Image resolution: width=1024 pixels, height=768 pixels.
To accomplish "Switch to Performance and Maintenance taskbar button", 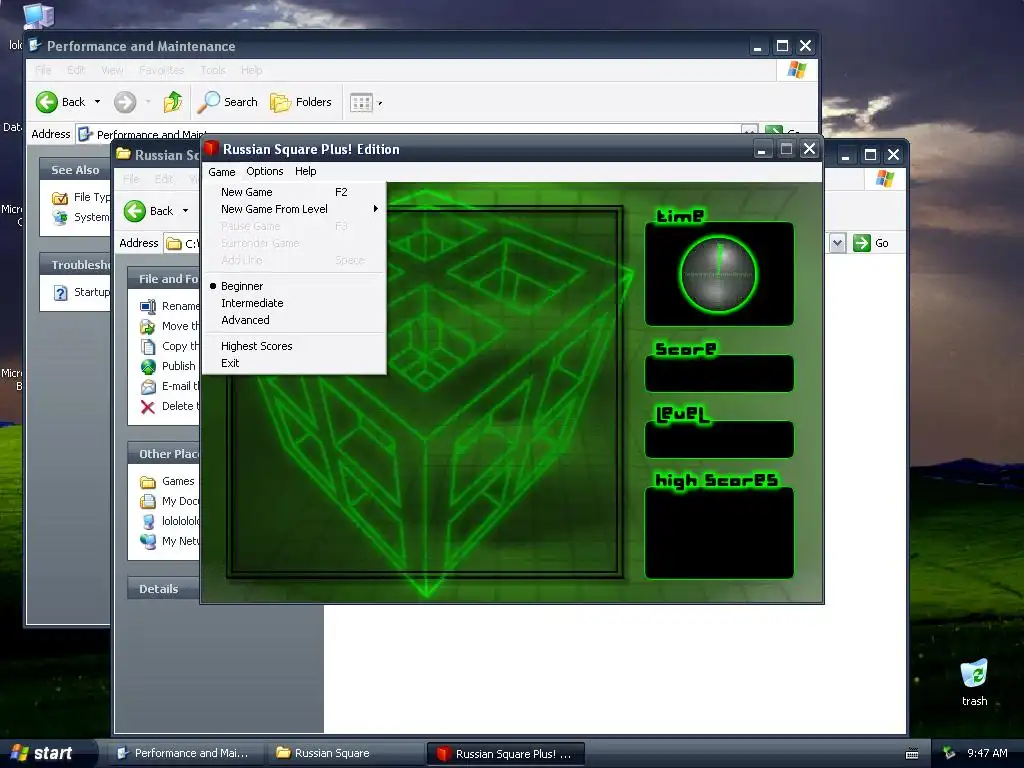I will (184, 753).
